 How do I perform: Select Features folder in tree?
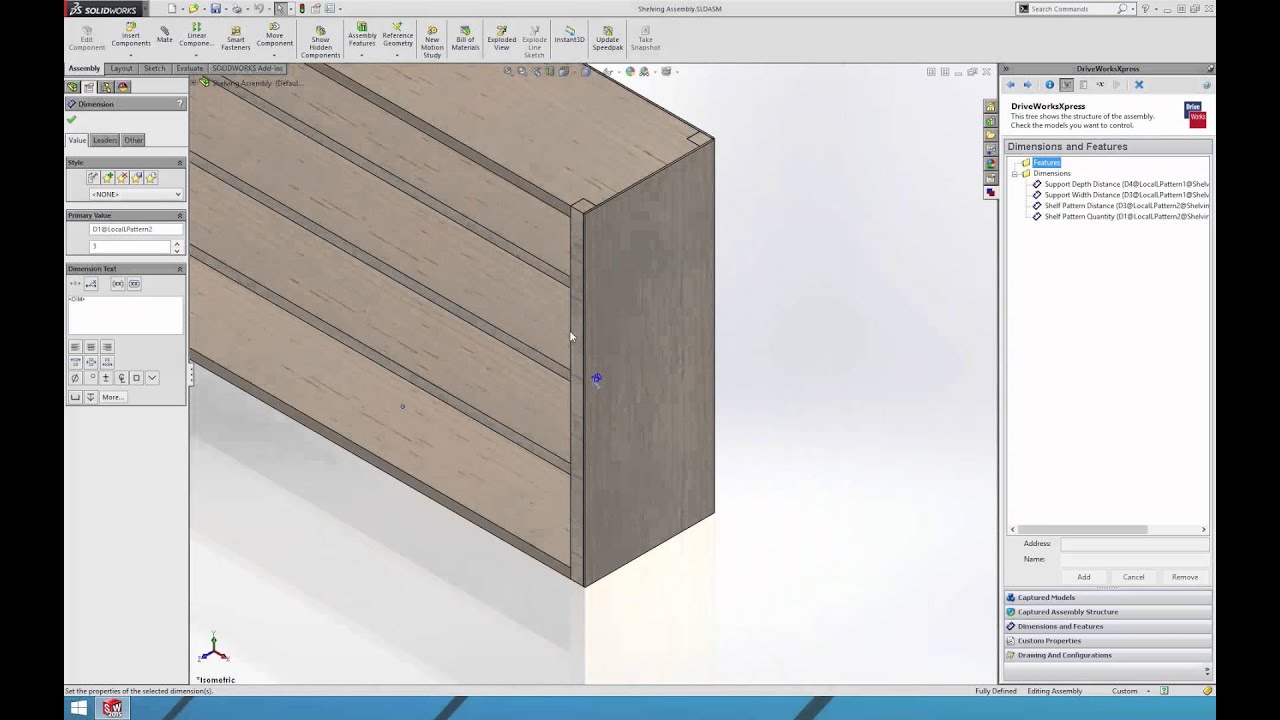1046,163
